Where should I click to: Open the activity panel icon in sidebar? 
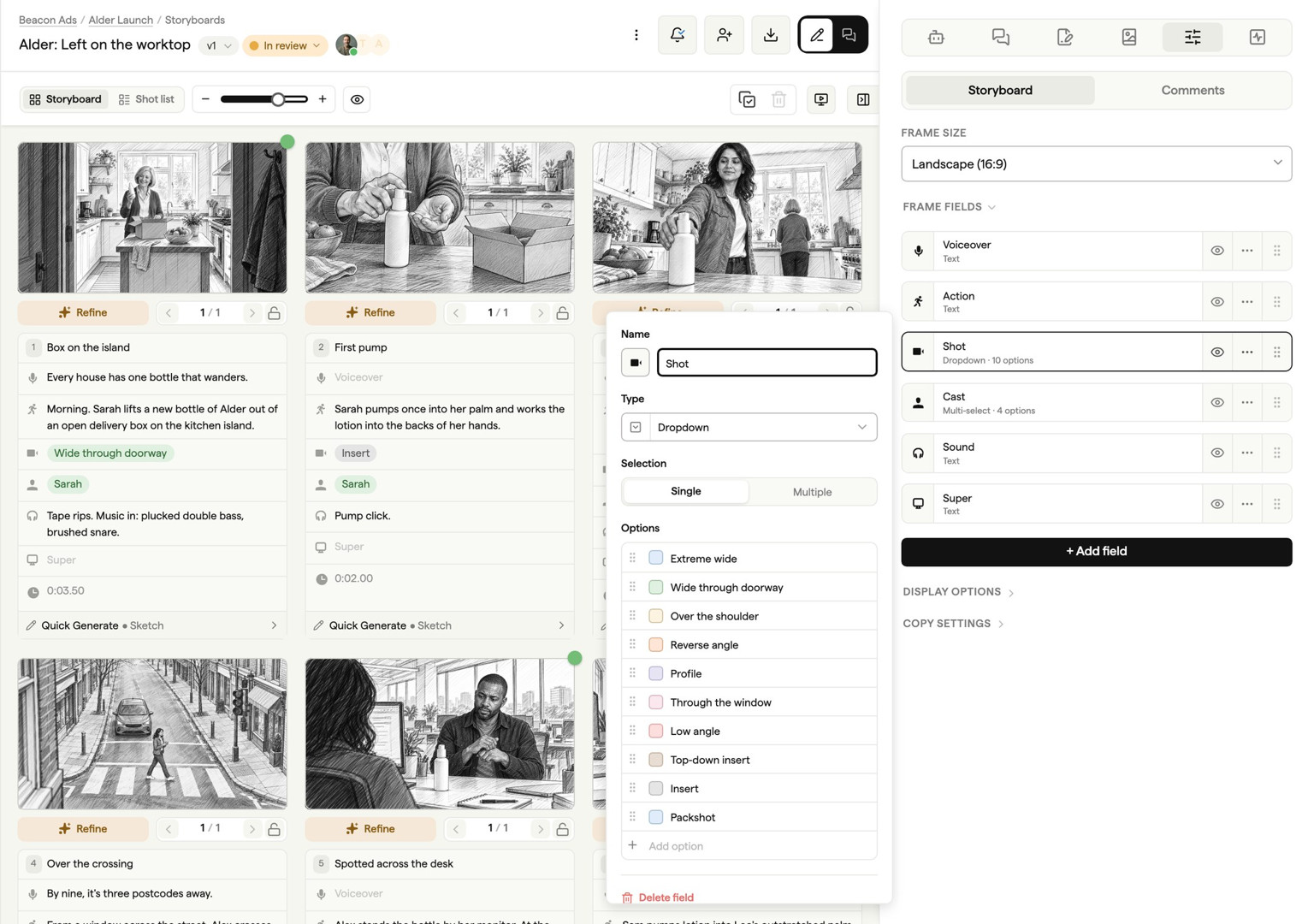point(1258,37)
